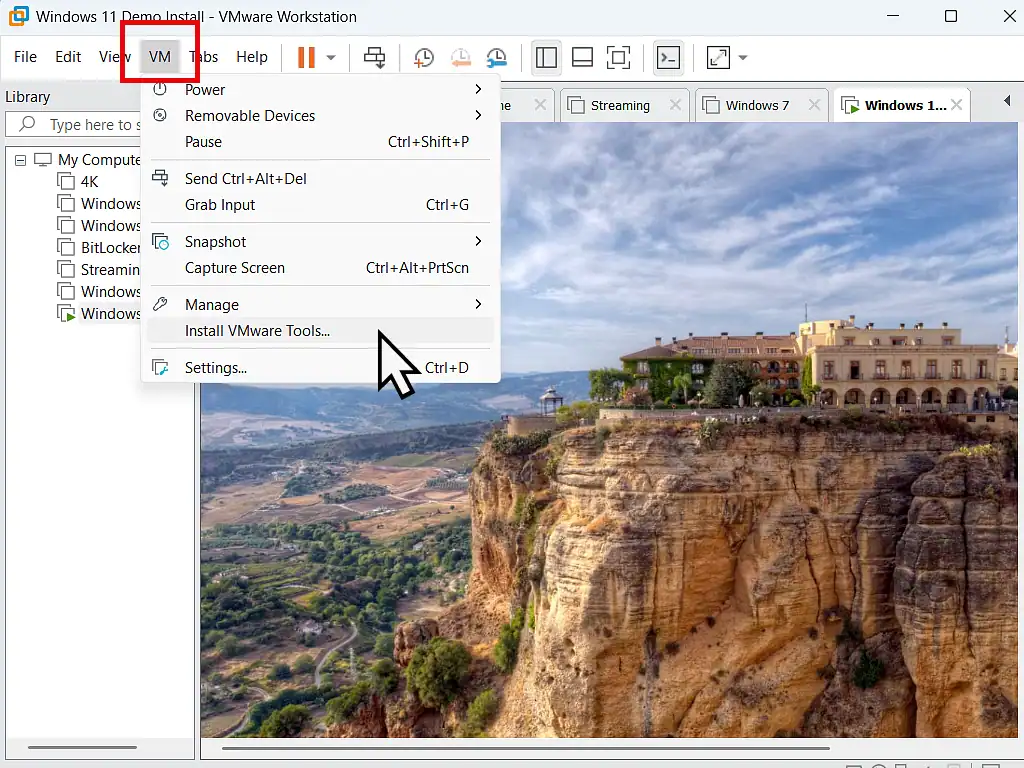Select the Take Snapshot toolbar icon
The width and height of the screenshot is (1024, 768).
(x=423, y=58)
